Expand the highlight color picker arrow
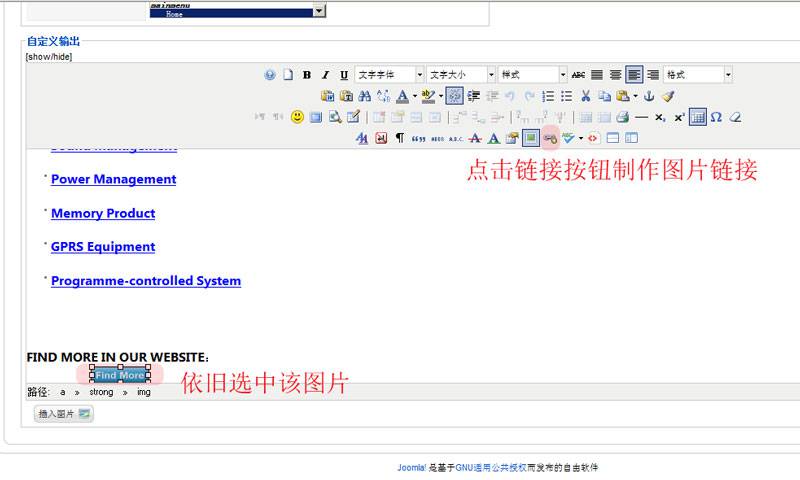Image resolution: width=800 pixels, height=480 pixels. (x=441, y=96)
